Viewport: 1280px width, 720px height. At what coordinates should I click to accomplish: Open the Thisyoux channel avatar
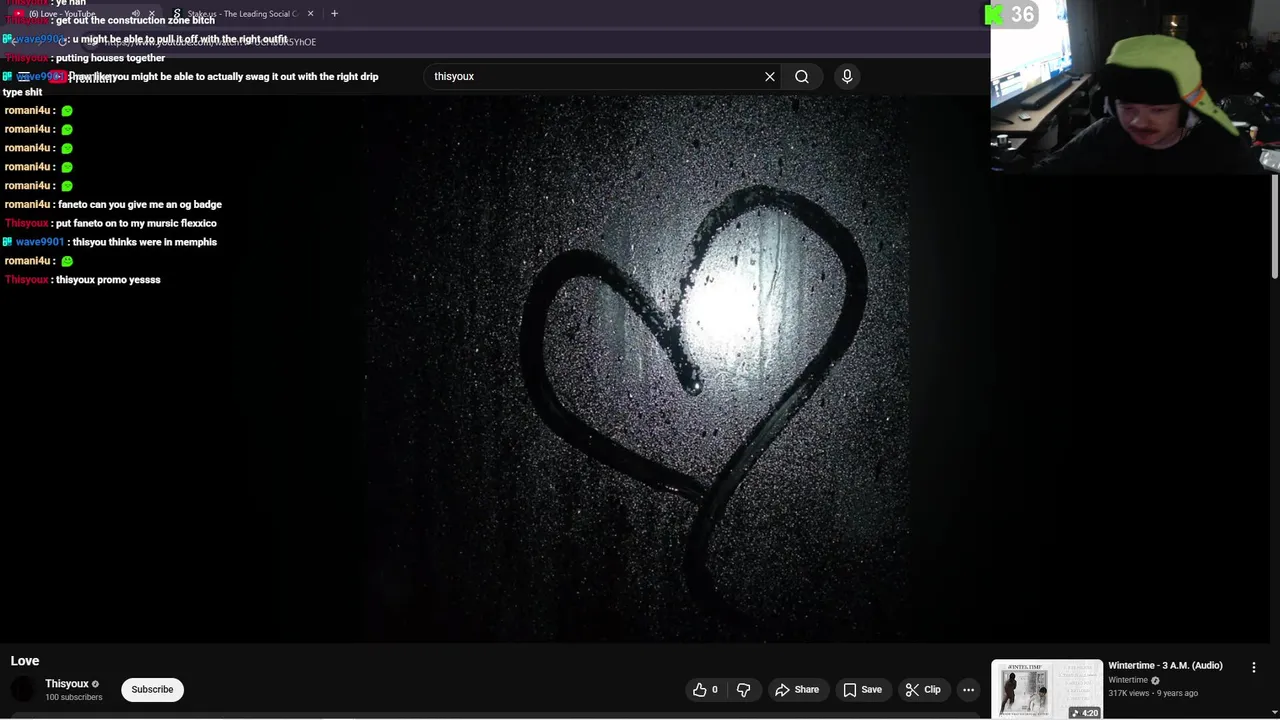click(x=22, y=689)
